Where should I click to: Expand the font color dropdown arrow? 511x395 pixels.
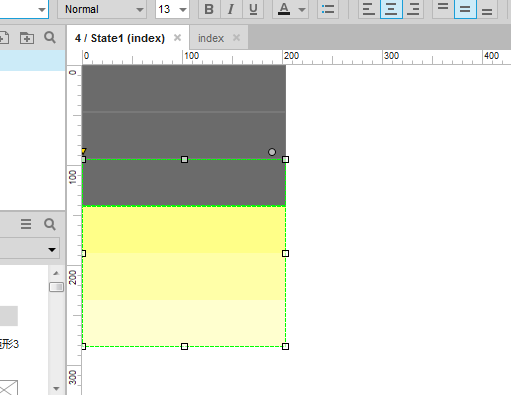(302, 9)
